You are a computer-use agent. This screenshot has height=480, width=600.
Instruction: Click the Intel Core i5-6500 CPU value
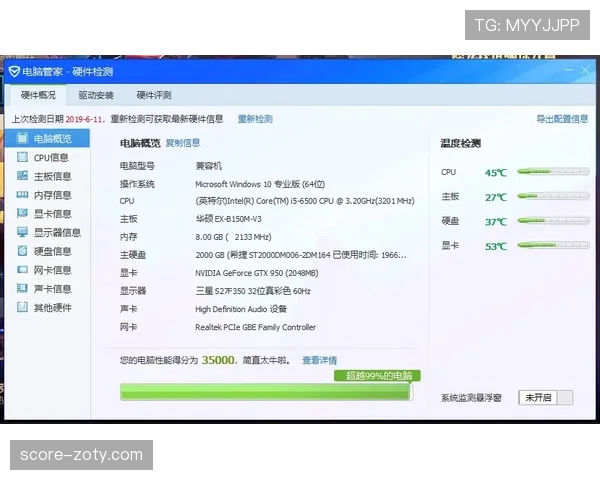(x=305, y=201)
